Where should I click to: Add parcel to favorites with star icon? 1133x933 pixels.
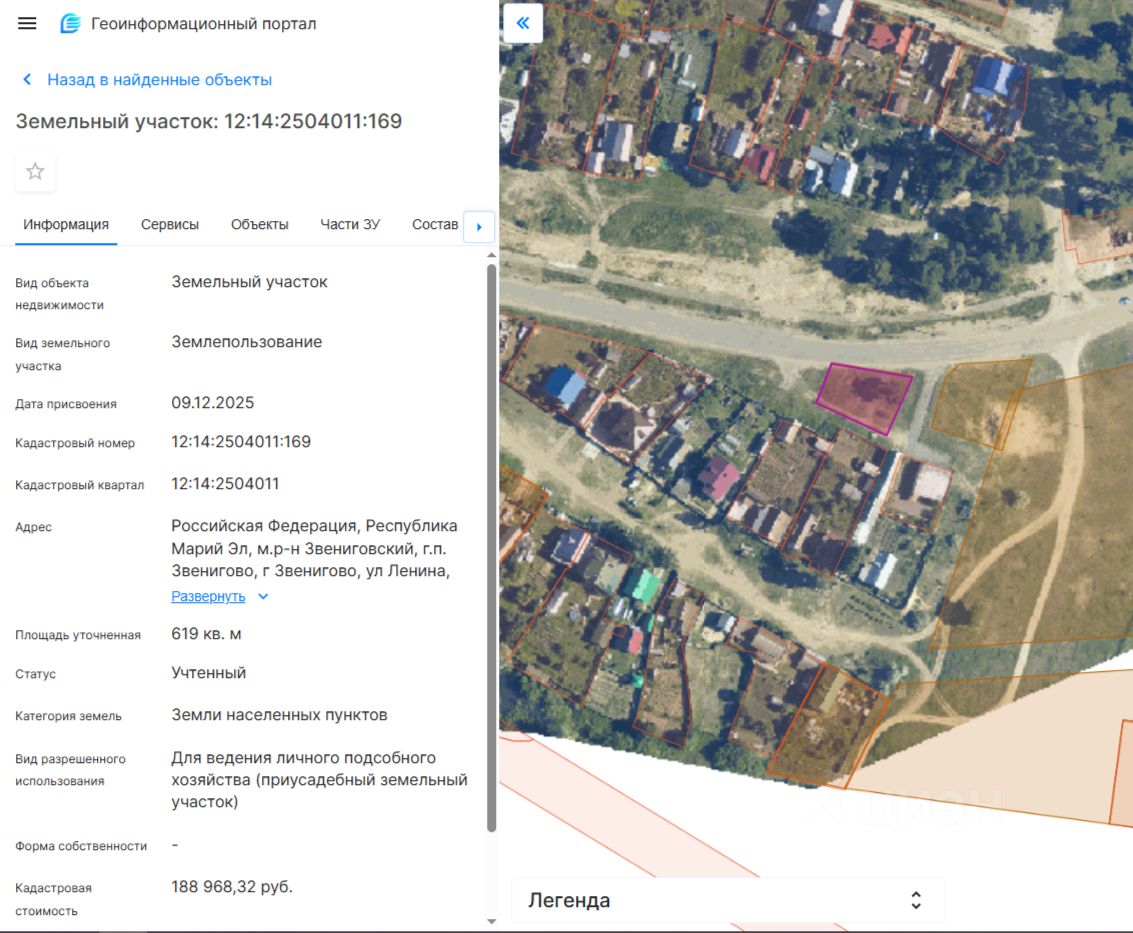[x=35, y=171]
